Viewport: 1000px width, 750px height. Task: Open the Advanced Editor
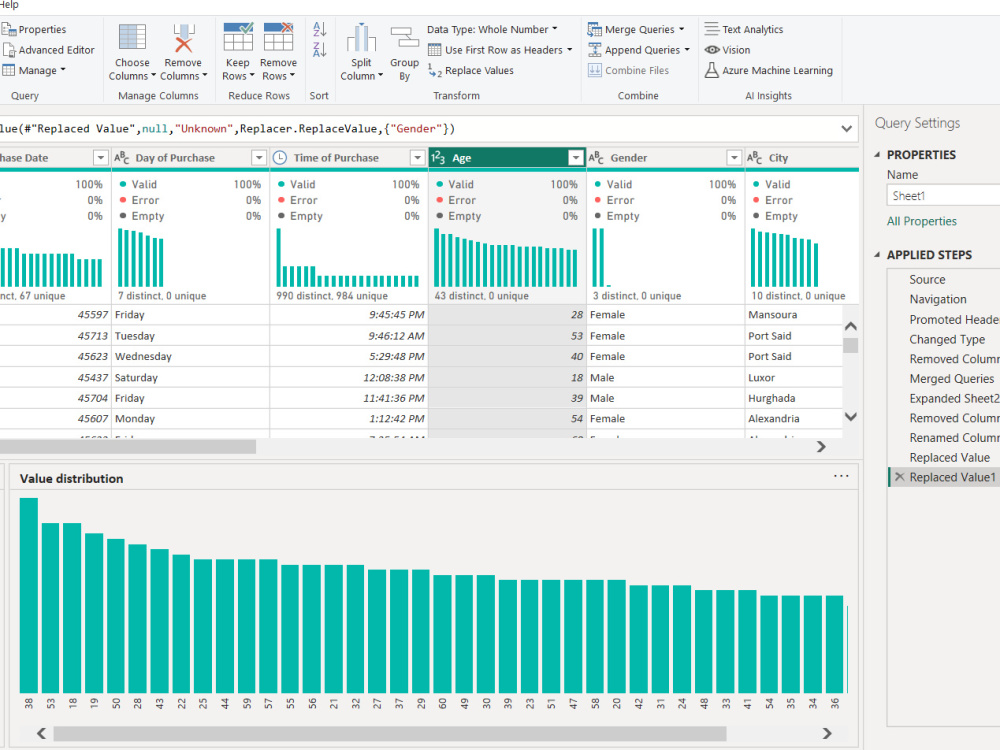(x=48, y=50)
